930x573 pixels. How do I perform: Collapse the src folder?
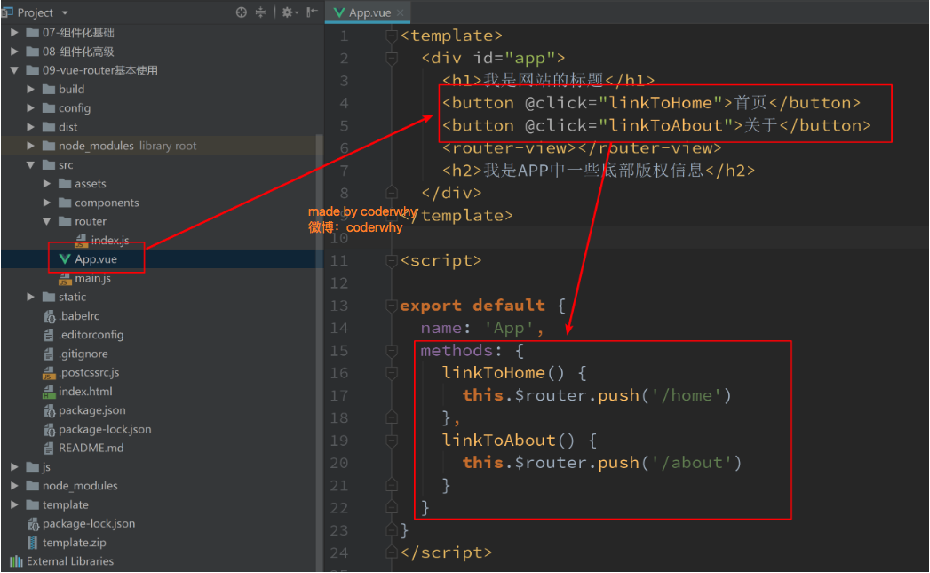pos(31,165)
